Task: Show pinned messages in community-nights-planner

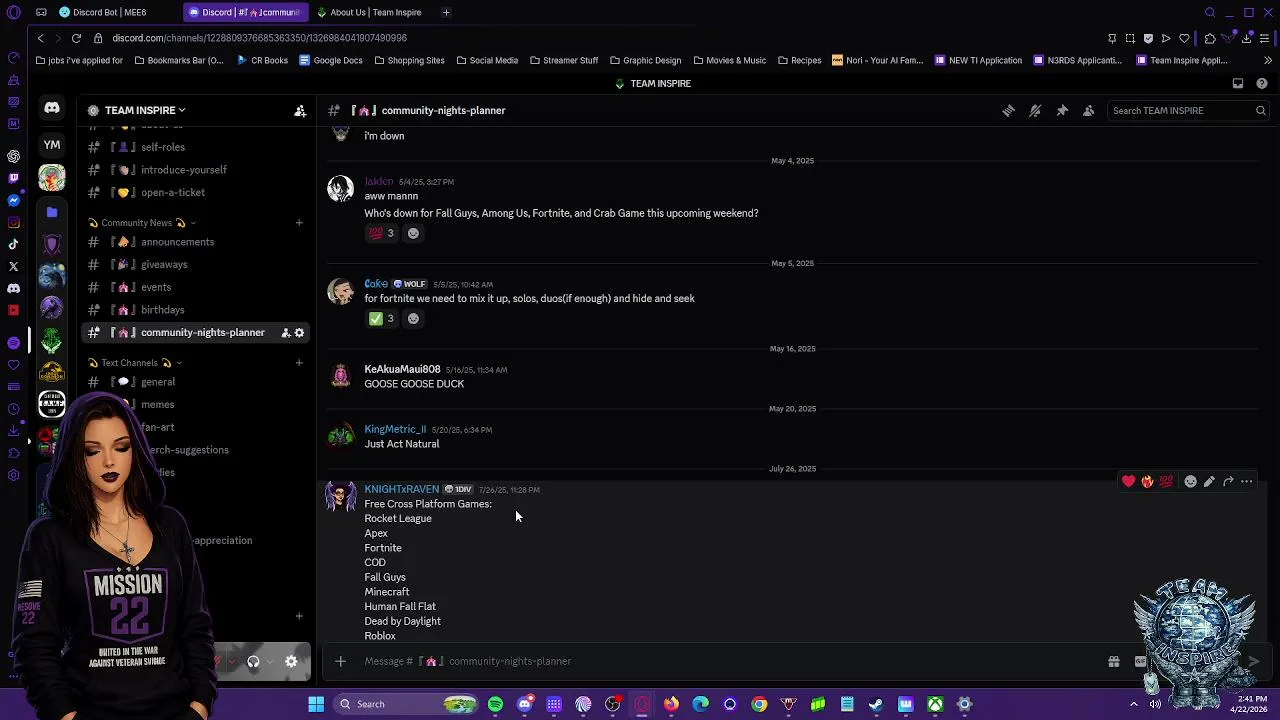Action: 1062,111
